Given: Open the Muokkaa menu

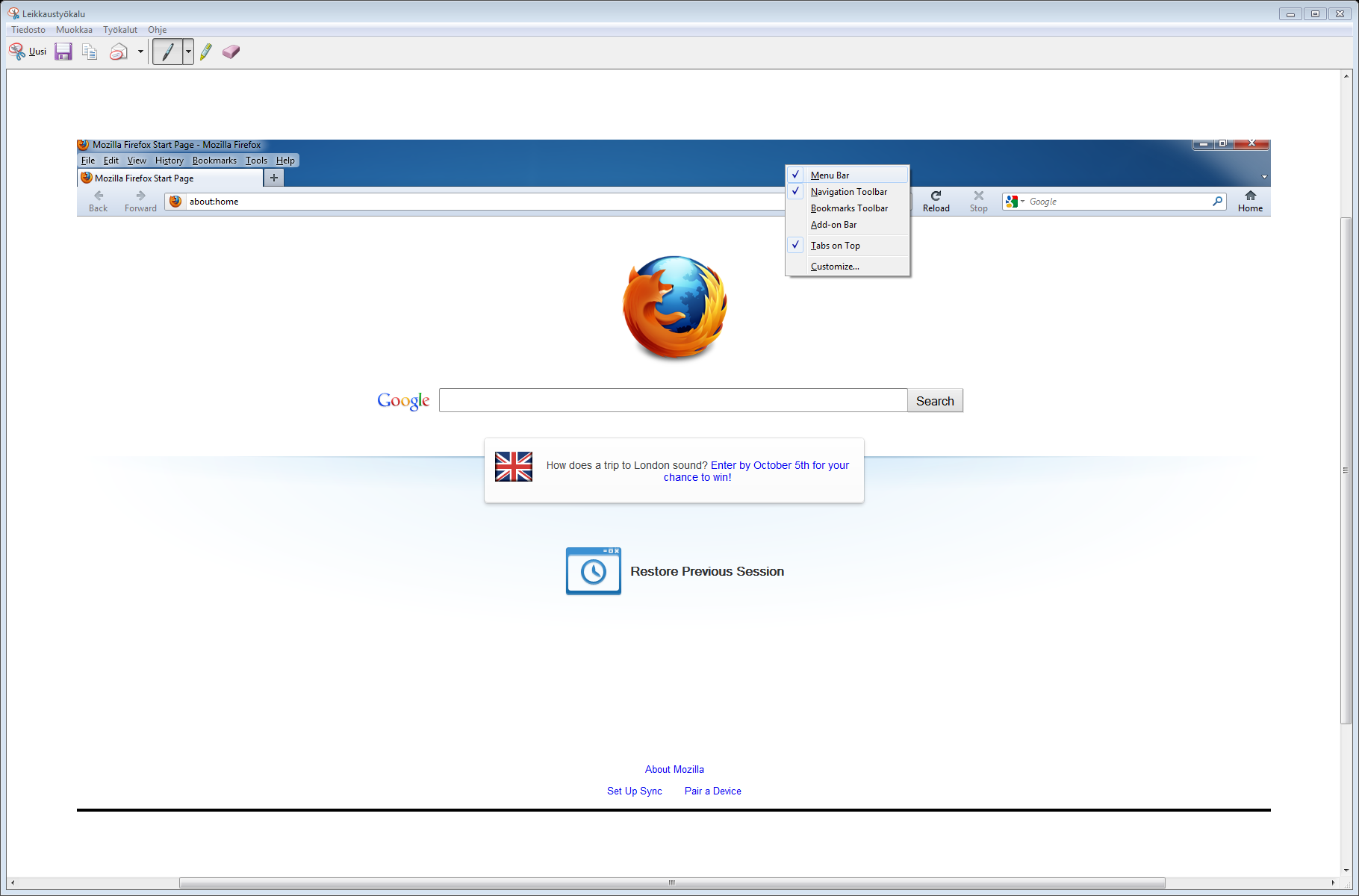Looking at the screenshot, I should [x=74, y=30].
